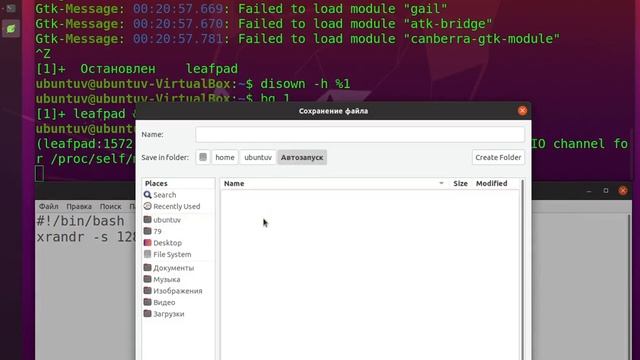Minimize the Leafpad window
This screenshot has width=640, height=360.
pyautogui.click(x=589, y=191)
